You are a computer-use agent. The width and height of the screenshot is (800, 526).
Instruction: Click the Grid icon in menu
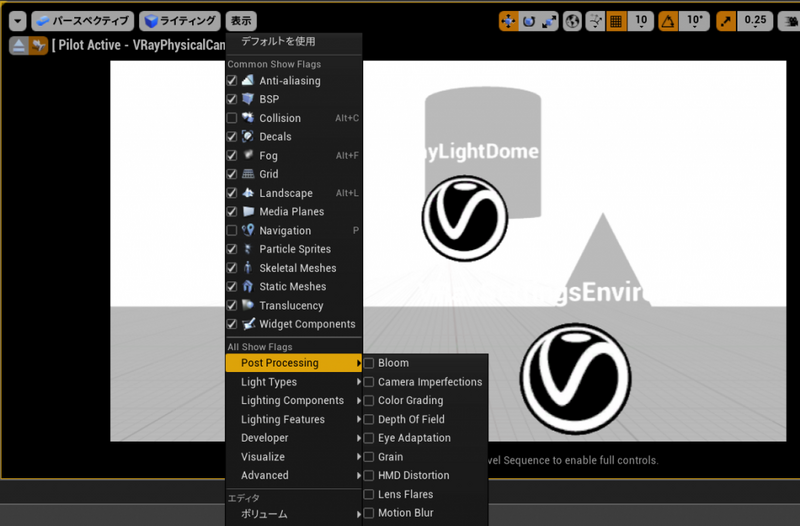248,173
